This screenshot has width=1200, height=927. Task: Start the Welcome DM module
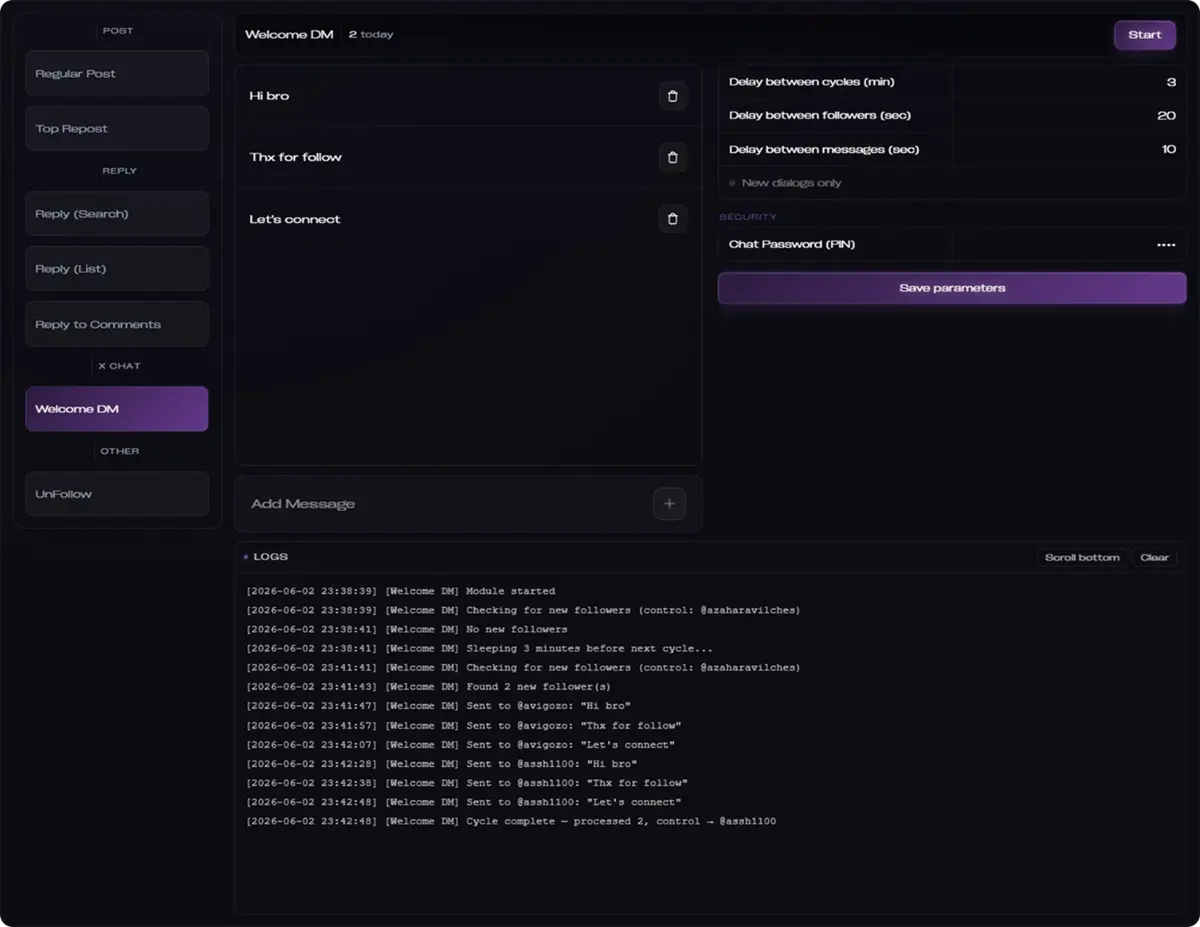[1145, 35]
